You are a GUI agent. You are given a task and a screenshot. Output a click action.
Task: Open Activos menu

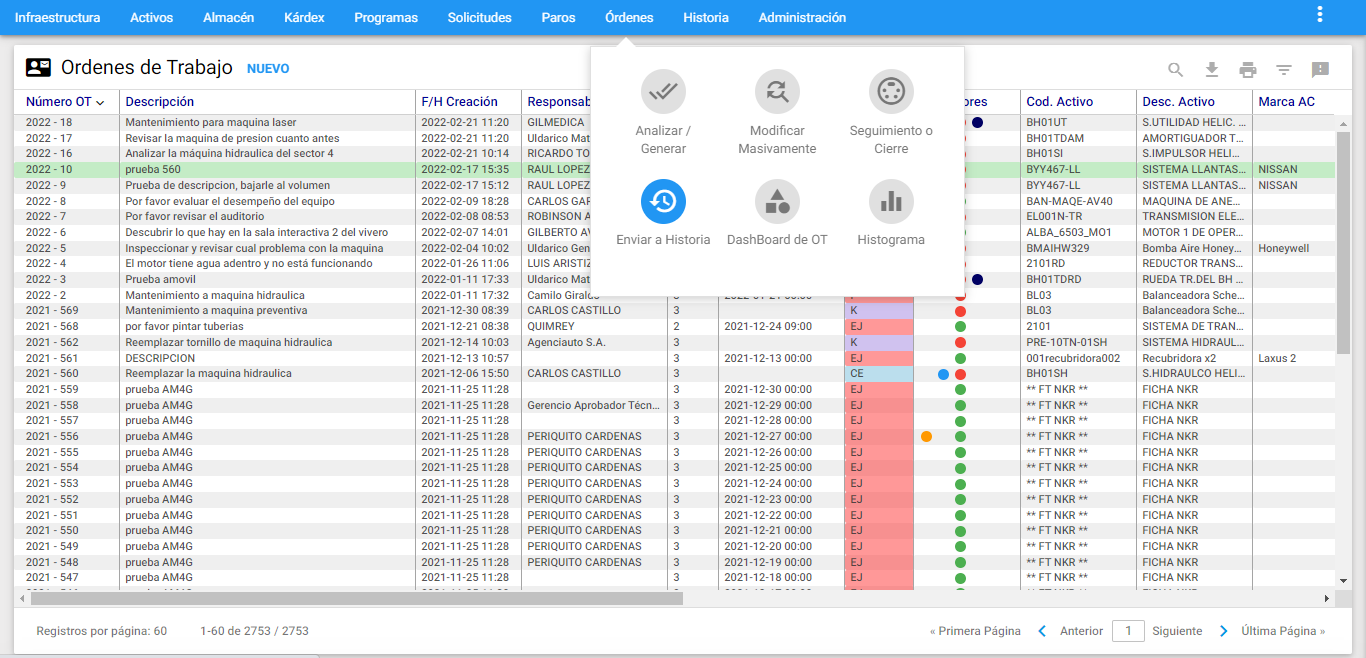[x=152, y=17]
